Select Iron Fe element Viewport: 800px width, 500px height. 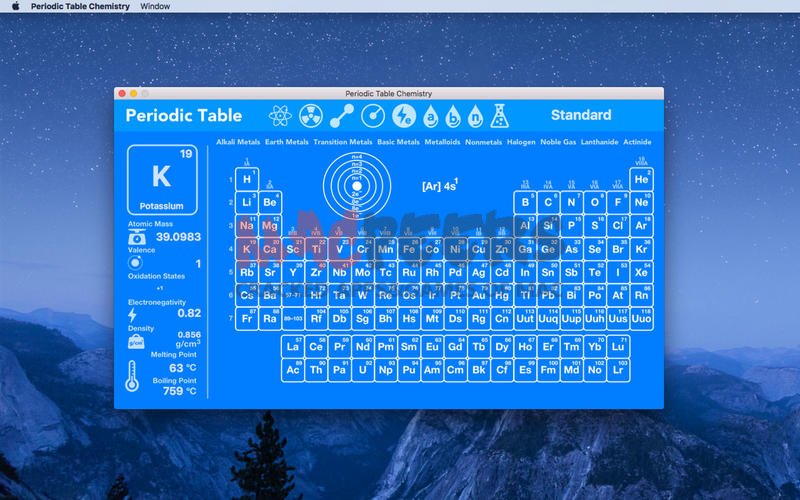click(x=409, y=249)
